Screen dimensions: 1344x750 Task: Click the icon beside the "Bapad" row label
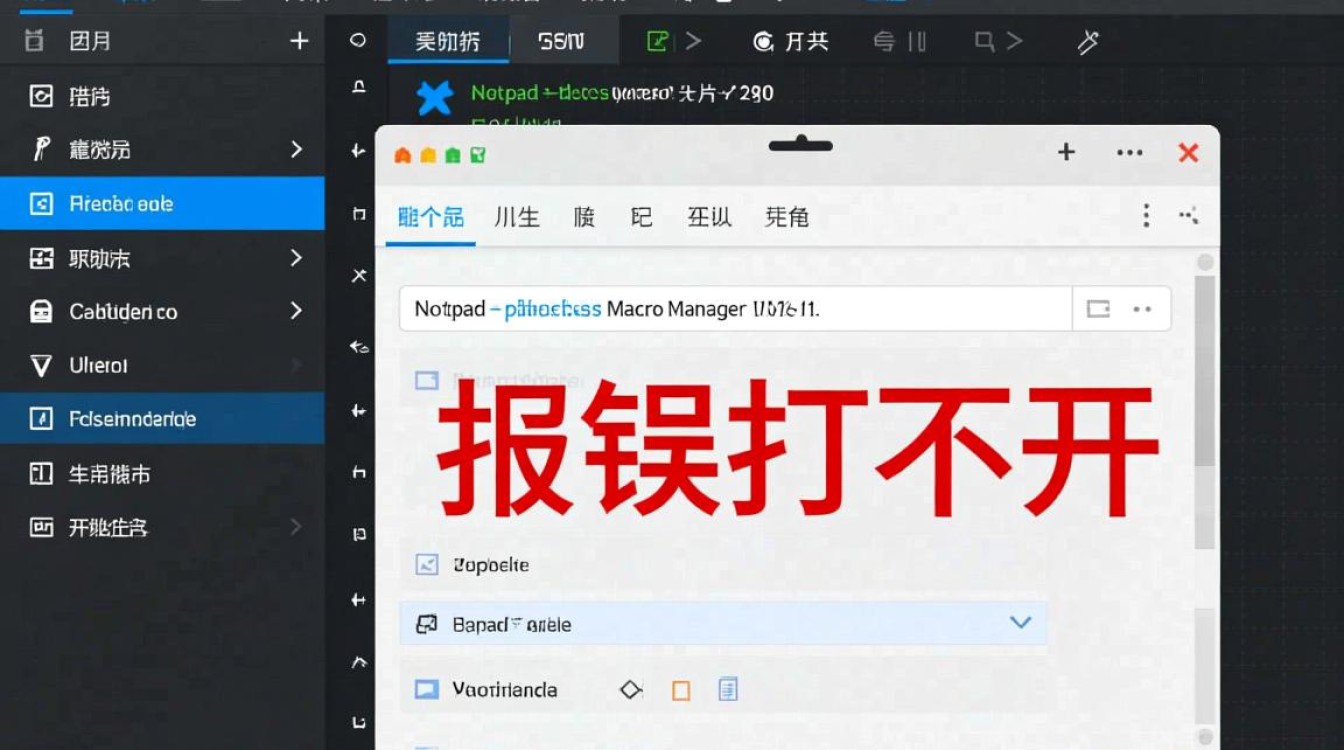click(427, 624)
